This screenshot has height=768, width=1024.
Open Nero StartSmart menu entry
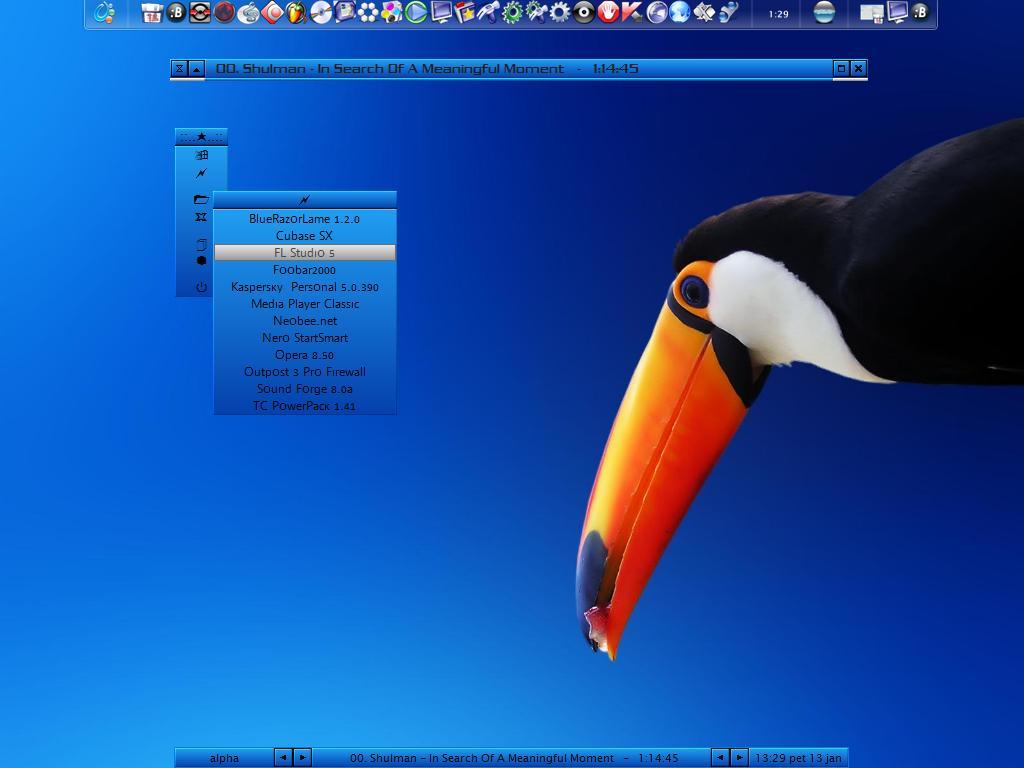tap(304, 338)
